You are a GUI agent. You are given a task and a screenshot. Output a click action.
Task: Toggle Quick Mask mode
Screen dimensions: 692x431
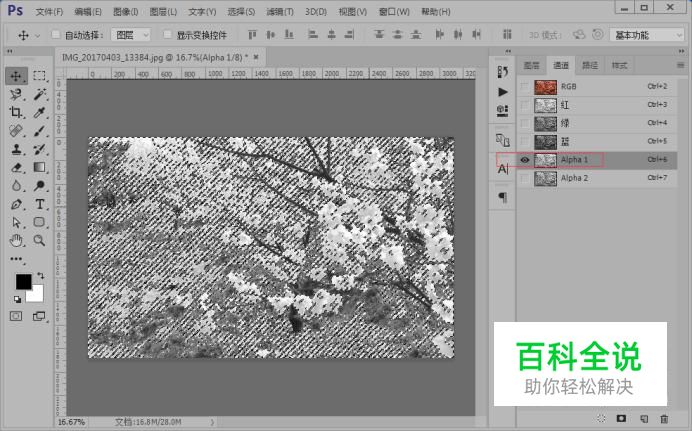pos(16,316)
